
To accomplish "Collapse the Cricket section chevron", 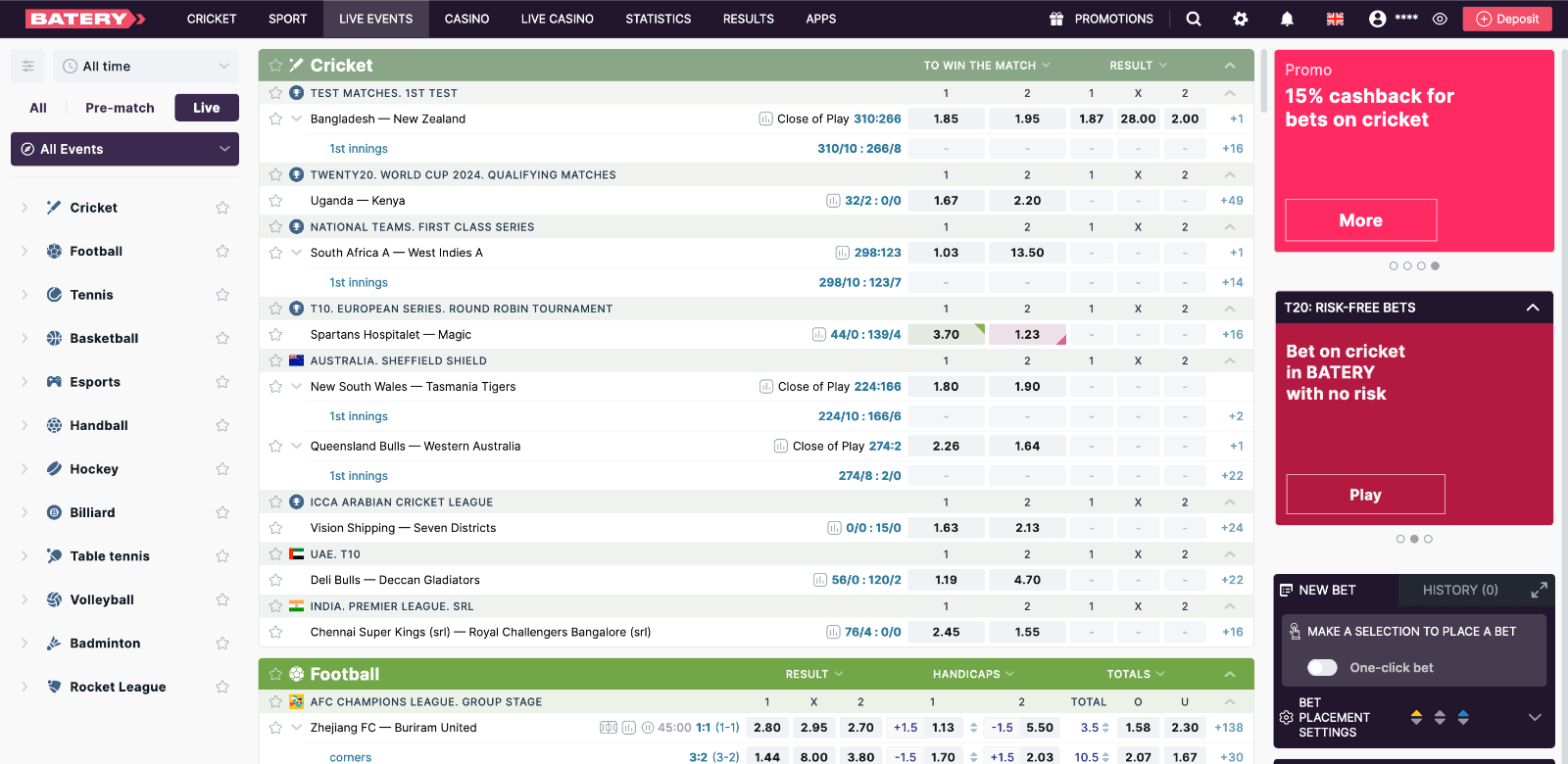I will [1230, 66].
